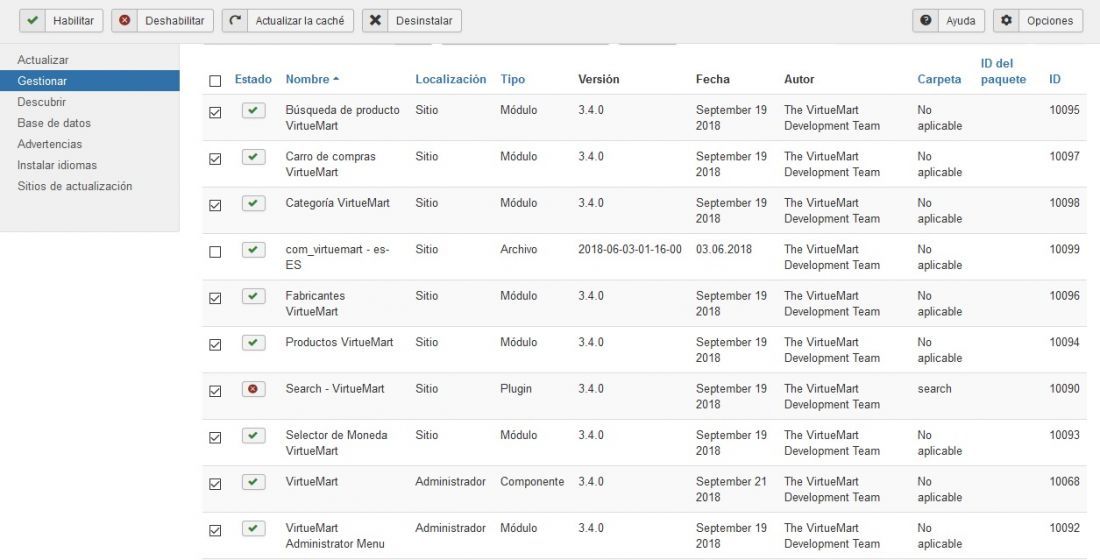This screenshot has width=1100, height=560.
Task: Click the Desinstalar button
Action: click(x=412, y=20)
